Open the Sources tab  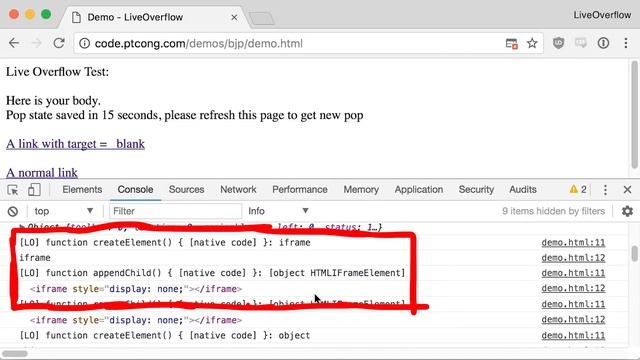[187, 190]
